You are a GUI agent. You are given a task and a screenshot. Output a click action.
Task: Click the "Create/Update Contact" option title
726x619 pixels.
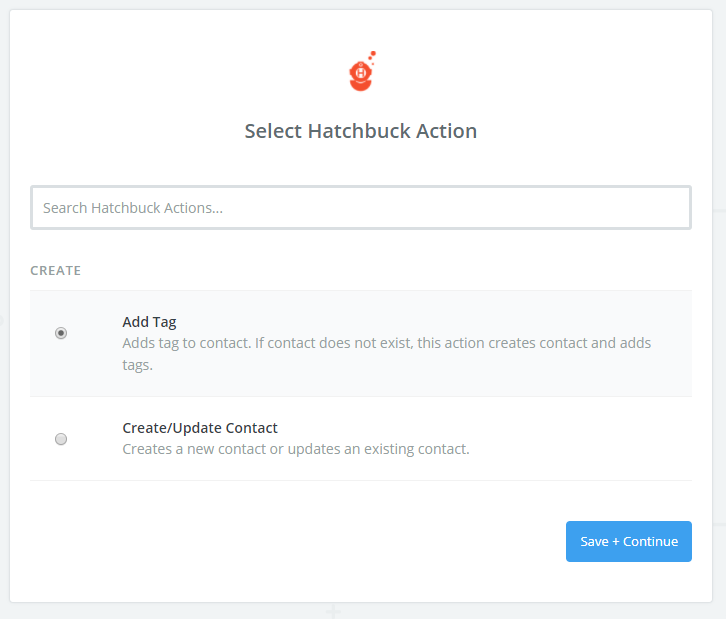click(x=200, y=428)
